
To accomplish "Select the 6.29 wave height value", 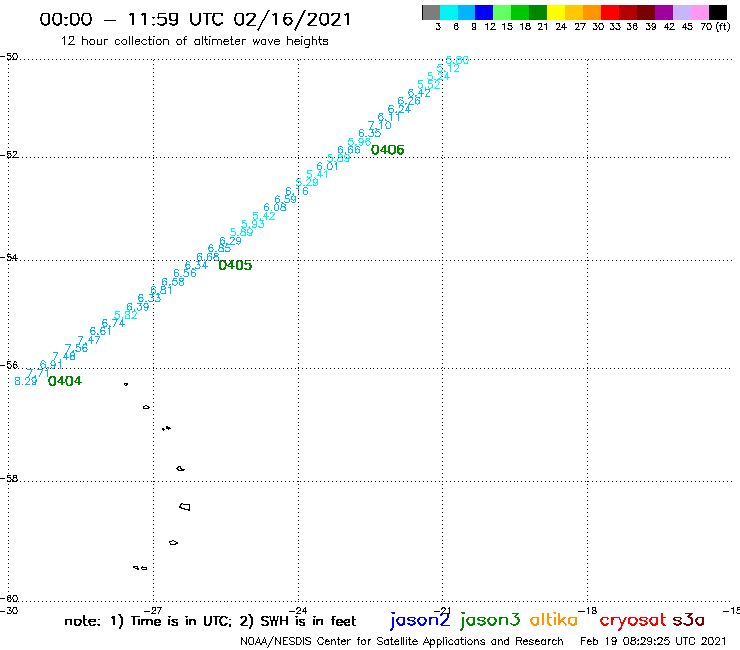I will click(230, 241).
